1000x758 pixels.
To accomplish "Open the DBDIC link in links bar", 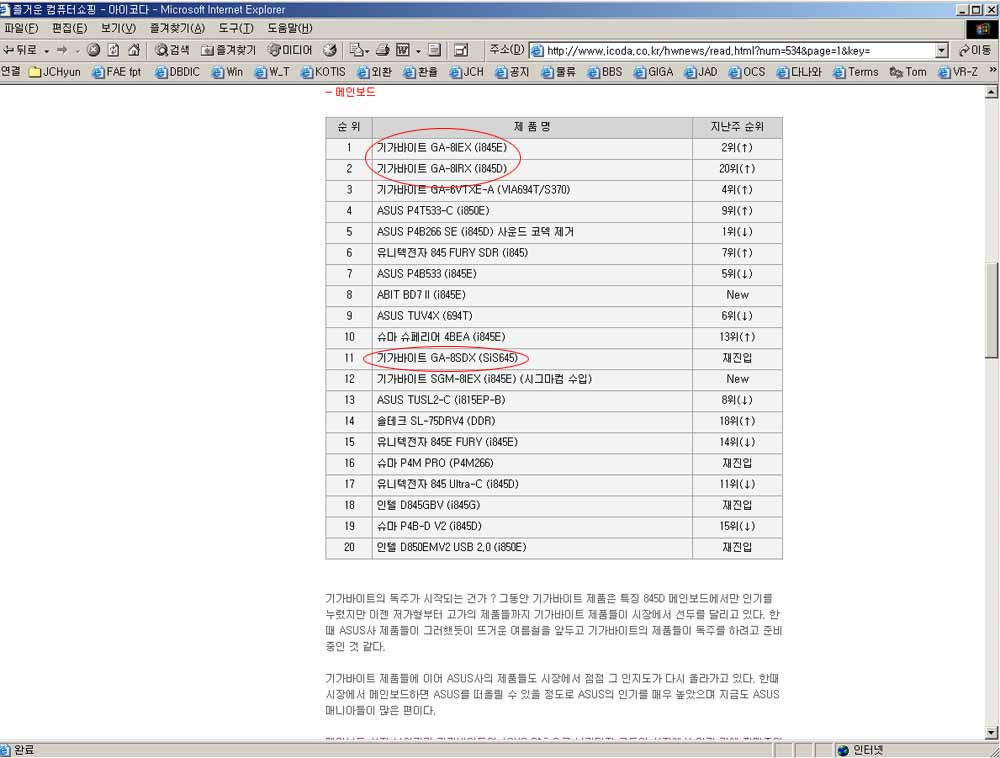I will pyautogui.click(x=177, y=72).
